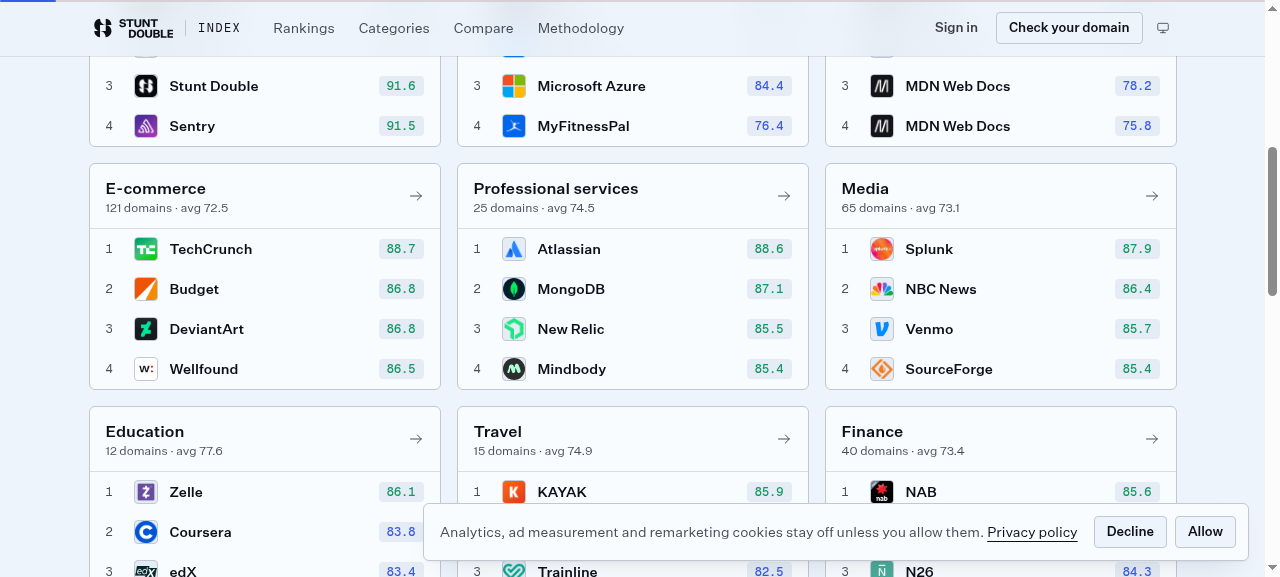Click the Sentry logo icon

tap(146, 126)
